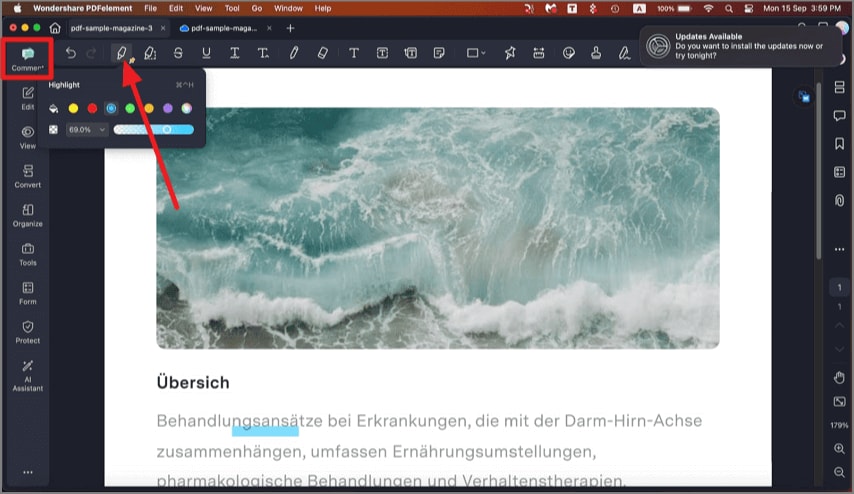This screenshot has height=494, width=854.
Task: Close the pdf-sample-magazine-3 tab
Action: click(x=162, y=28)
